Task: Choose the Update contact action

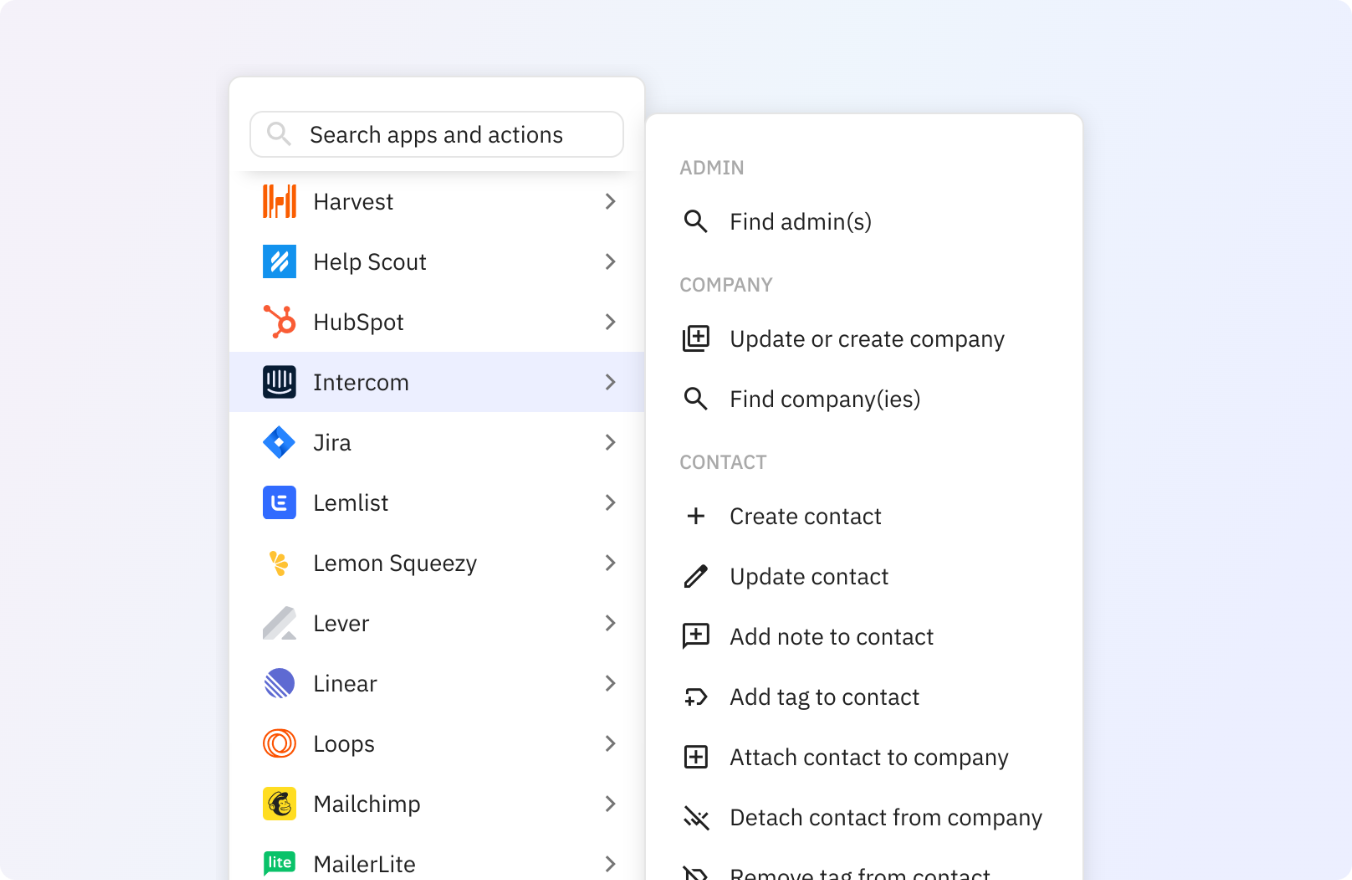Action: 864,576
